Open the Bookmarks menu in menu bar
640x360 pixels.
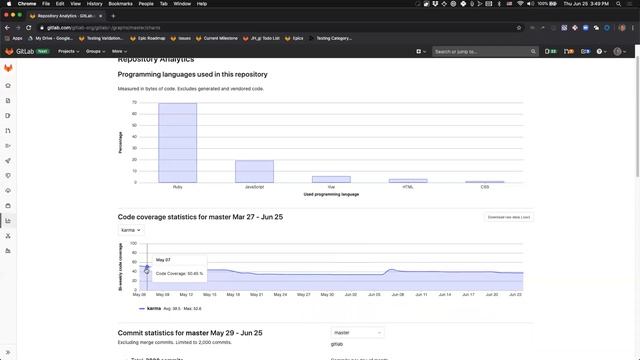click(120, 4)
